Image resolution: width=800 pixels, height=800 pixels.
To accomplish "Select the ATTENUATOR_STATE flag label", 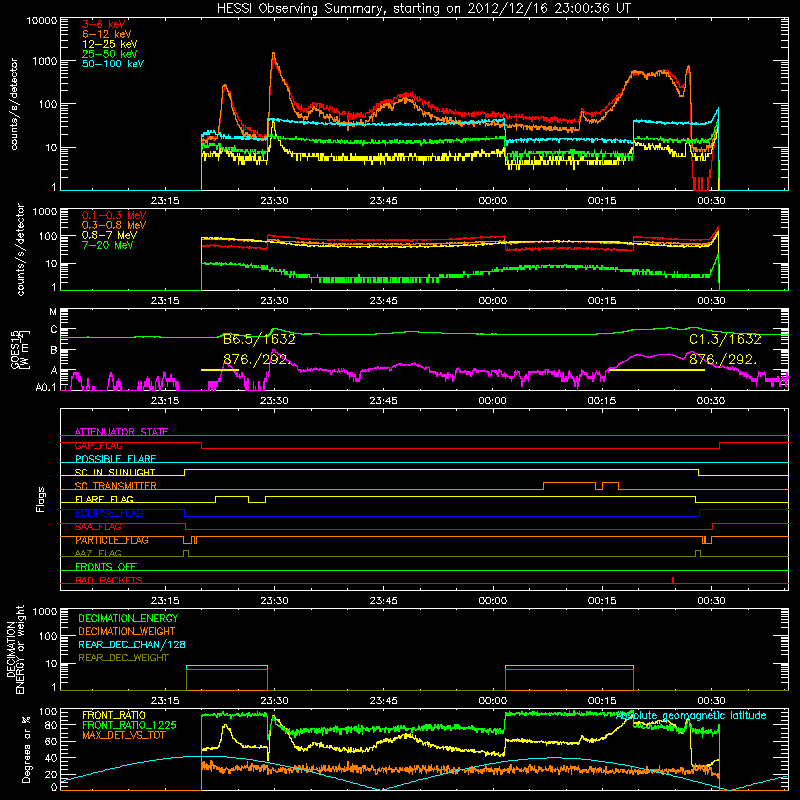I will (121, 432).
